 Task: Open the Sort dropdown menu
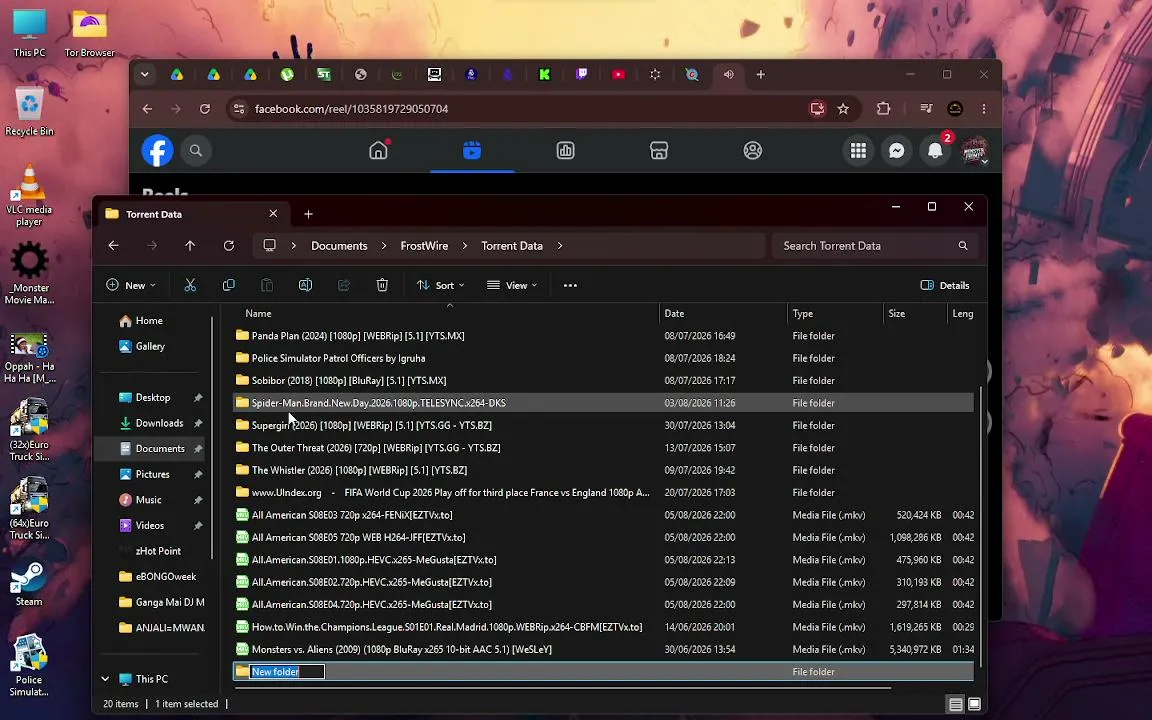(441, 285)
